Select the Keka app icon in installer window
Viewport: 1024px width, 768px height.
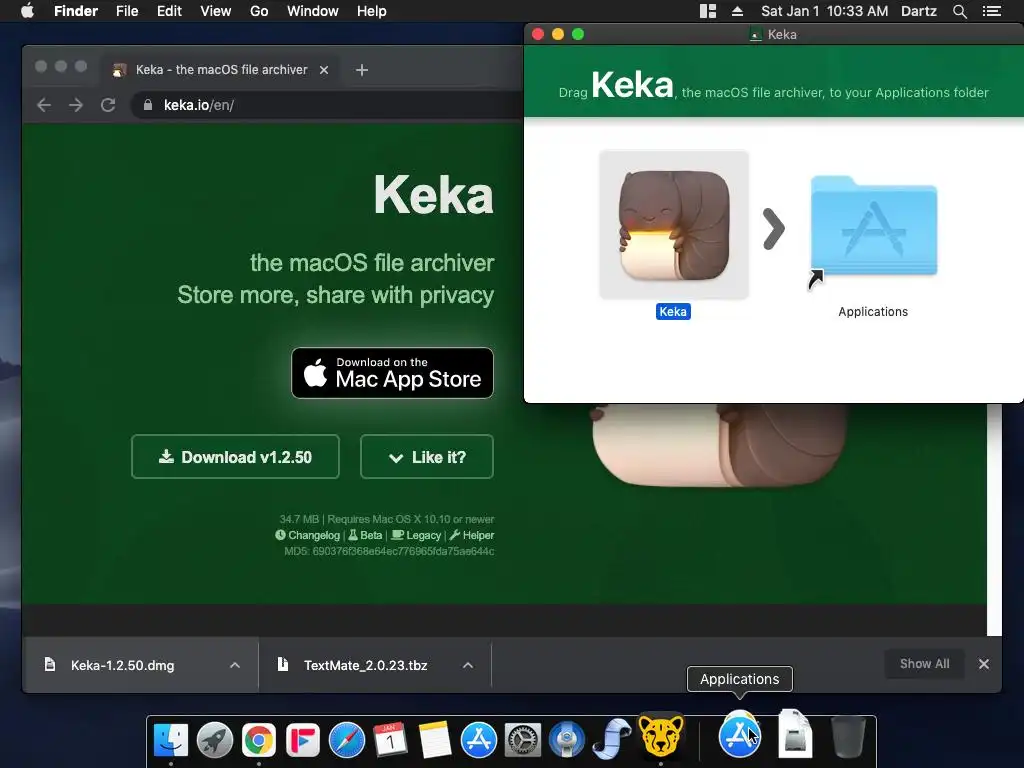[673, 225]
